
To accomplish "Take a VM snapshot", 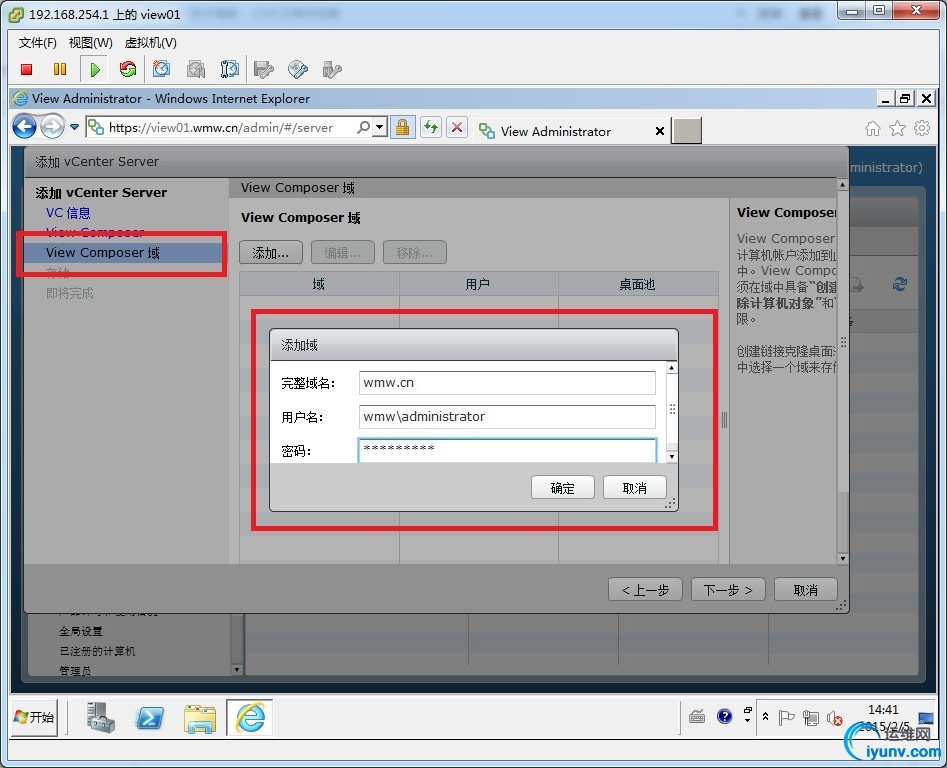I will pyautogui.click(x=161, y=69).
